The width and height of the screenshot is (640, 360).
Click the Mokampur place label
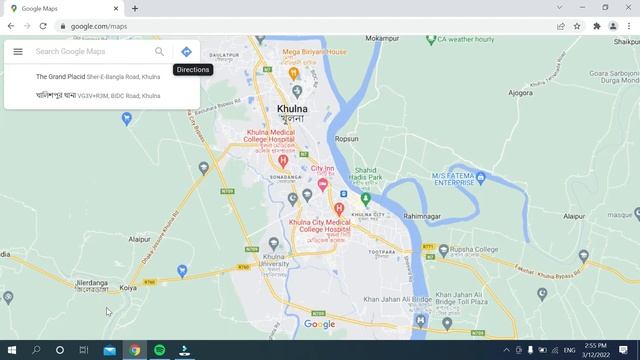(382, 38)
